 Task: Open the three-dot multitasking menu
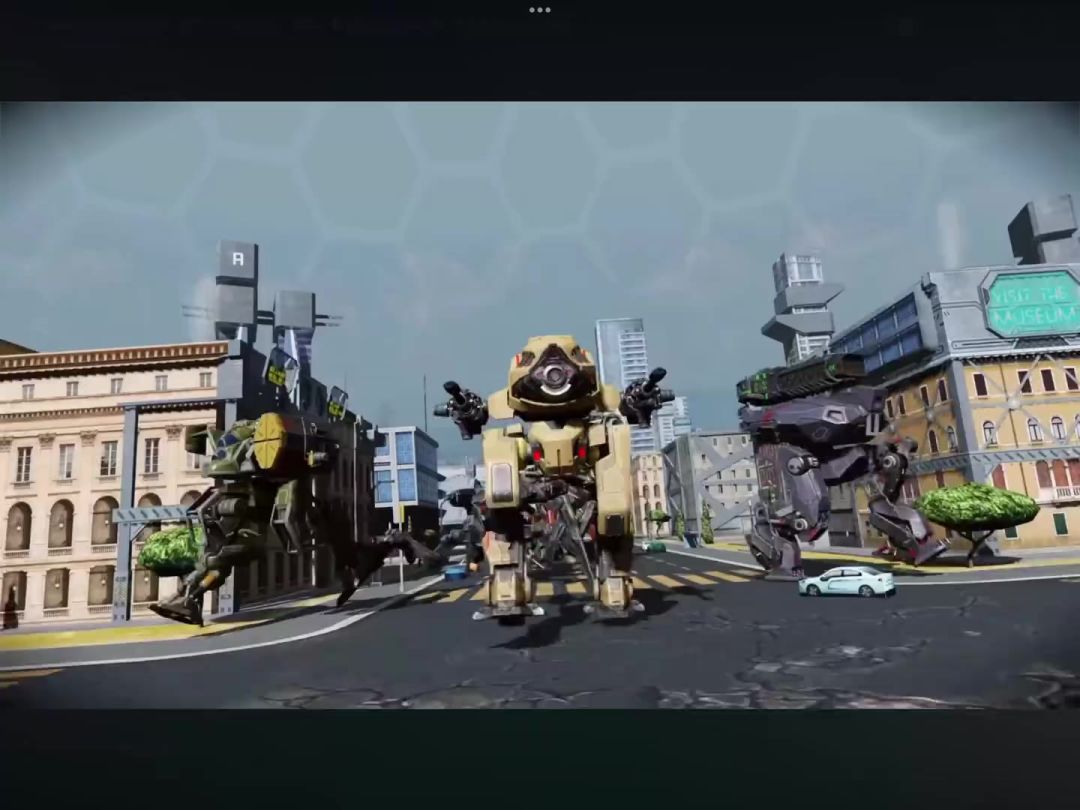tap(539, 10)
